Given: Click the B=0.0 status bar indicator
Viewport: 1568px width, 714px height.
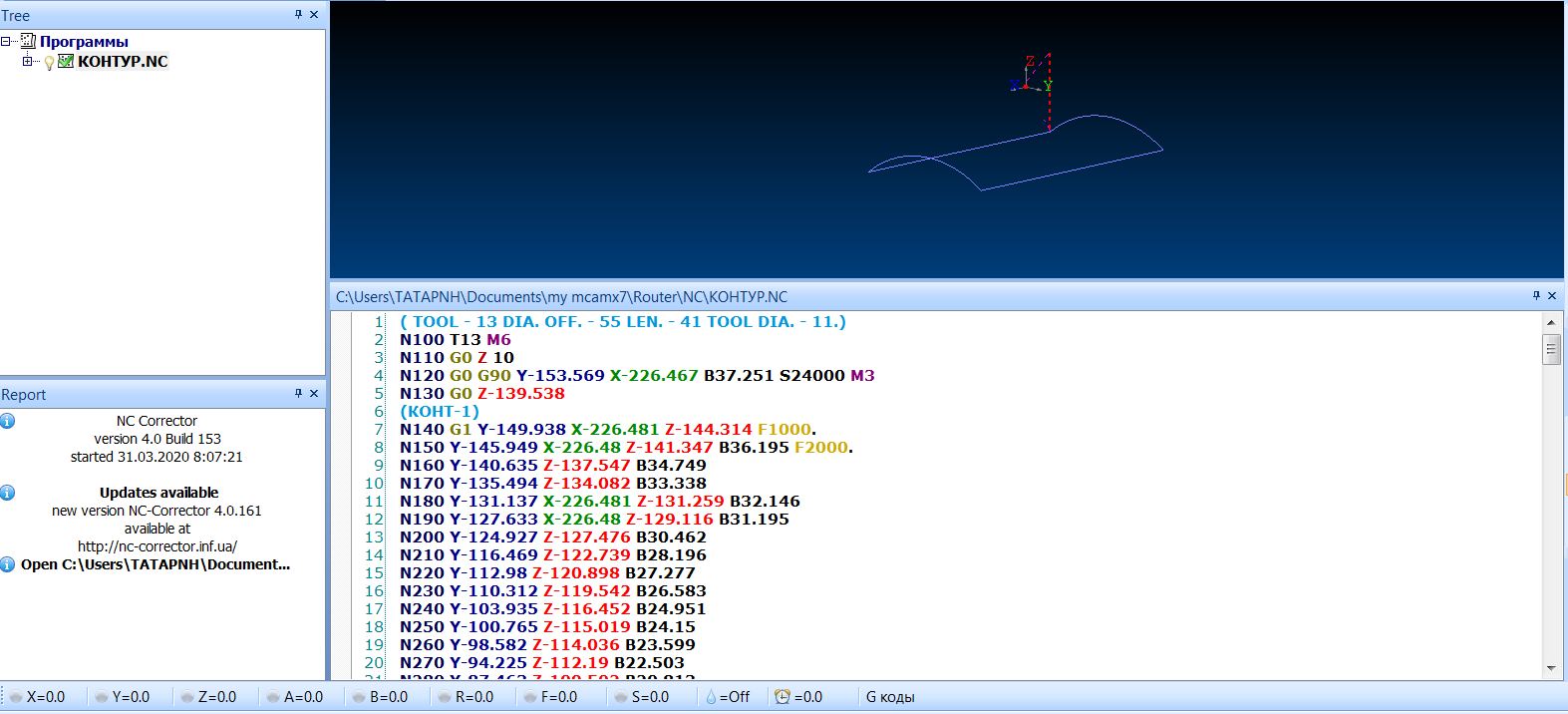Looking at the screenshot, I should pyautogui.click(x=380, y=697).
